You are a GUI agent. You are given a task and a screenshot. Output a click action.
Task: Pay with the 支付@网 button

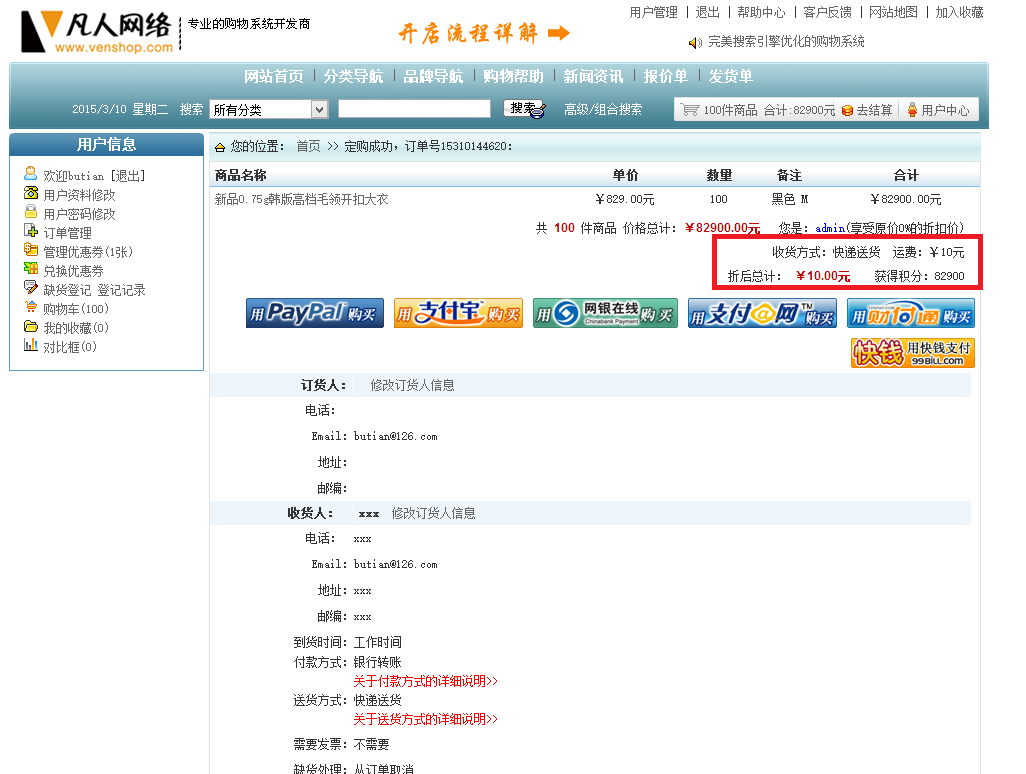click(762, 313)
